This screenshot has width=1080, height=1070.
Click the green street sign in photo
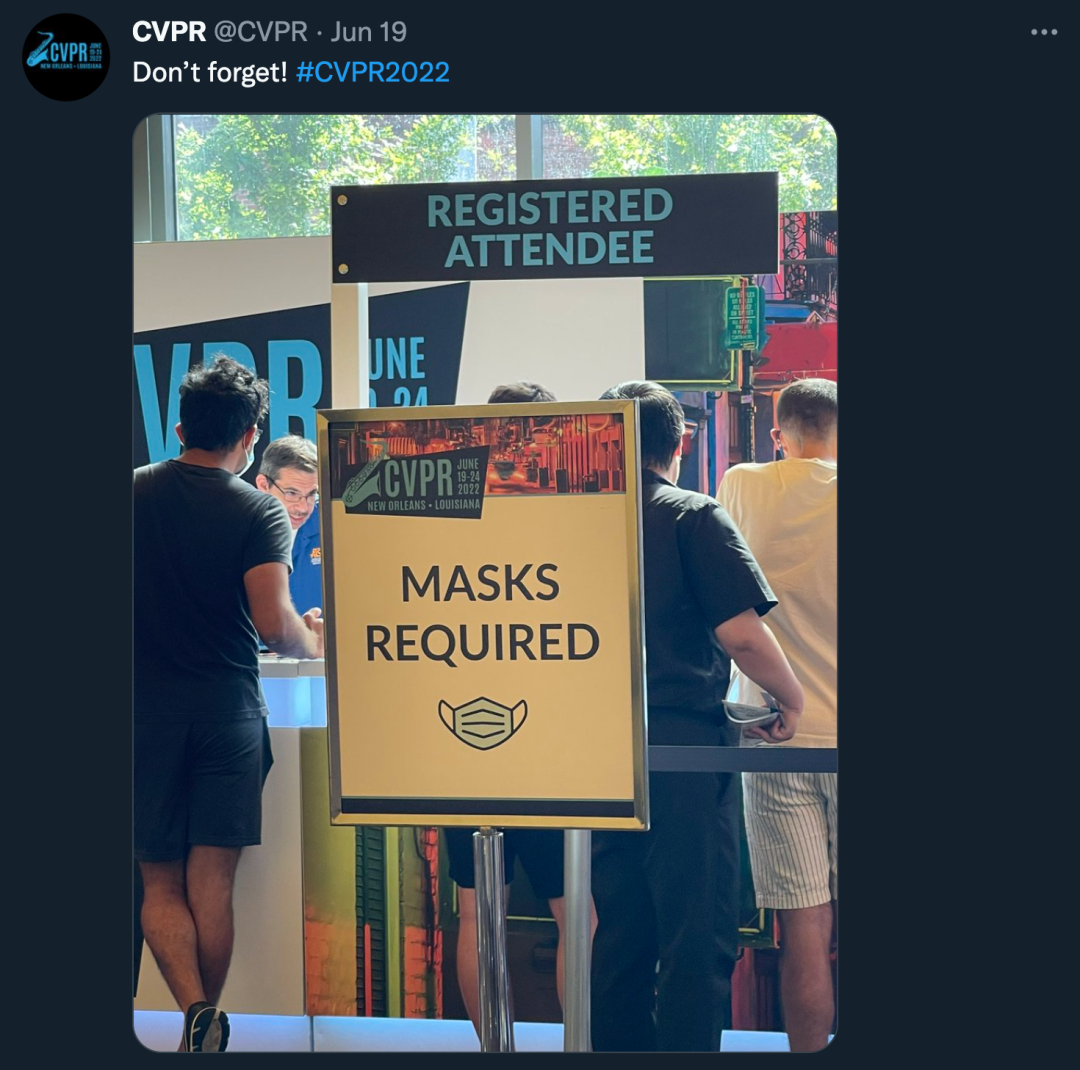click(x=741, y=318)
